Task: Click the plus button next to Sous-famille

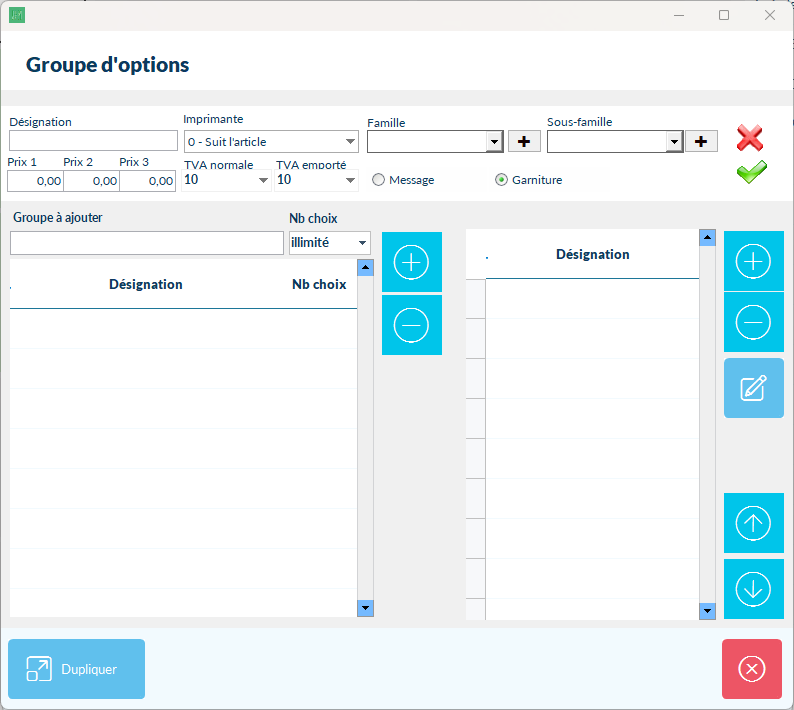Action: click(x=701, y=141)
